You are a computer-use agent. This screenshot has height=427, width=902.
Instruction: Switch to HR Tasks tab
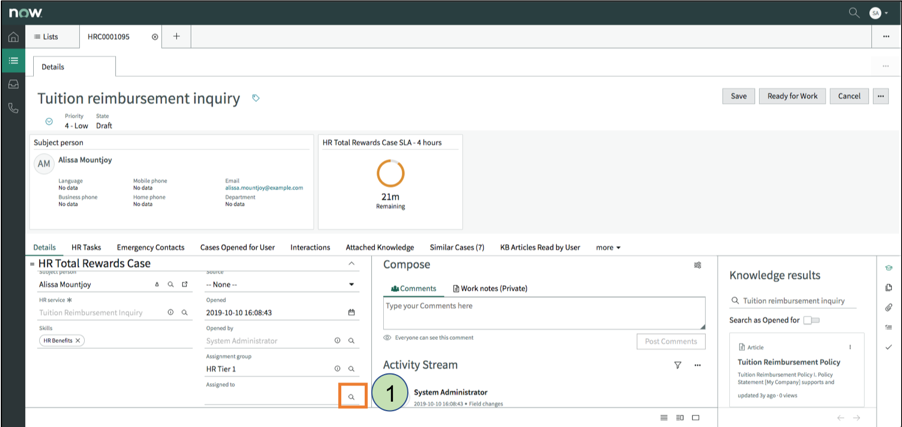86,247
